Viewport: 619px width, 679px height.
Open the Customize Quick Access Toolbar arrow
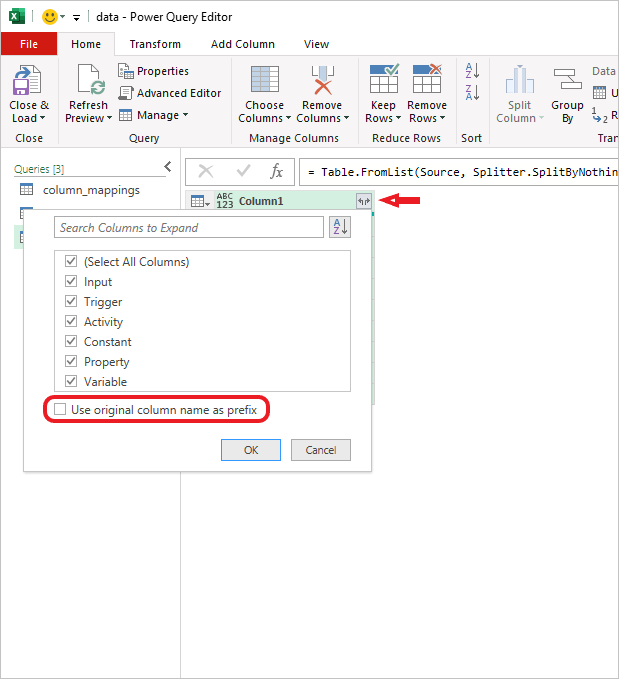pos(76,18)
